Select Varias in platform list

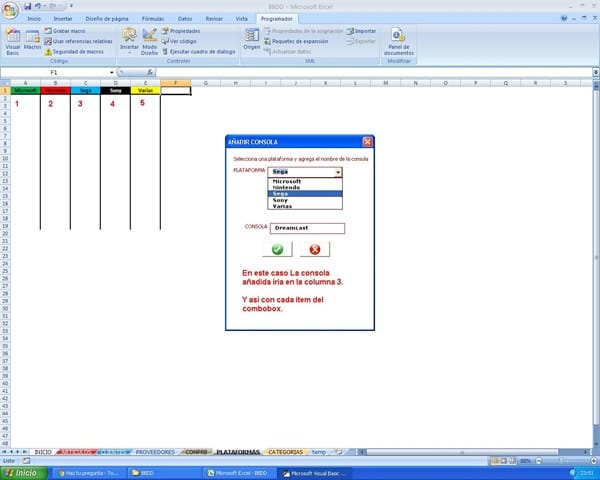tap(305, 206)
